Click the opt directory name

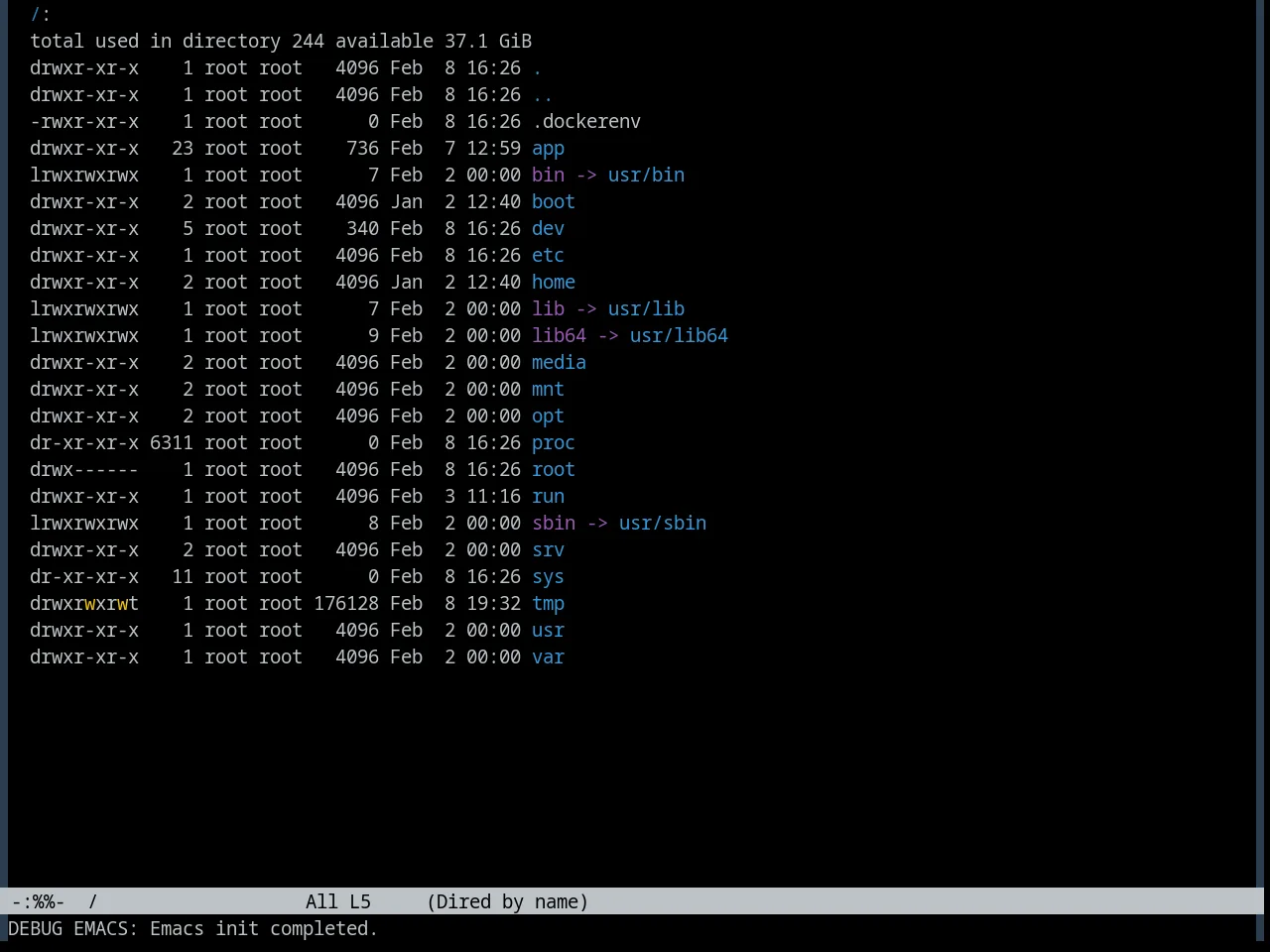(548, 416)
